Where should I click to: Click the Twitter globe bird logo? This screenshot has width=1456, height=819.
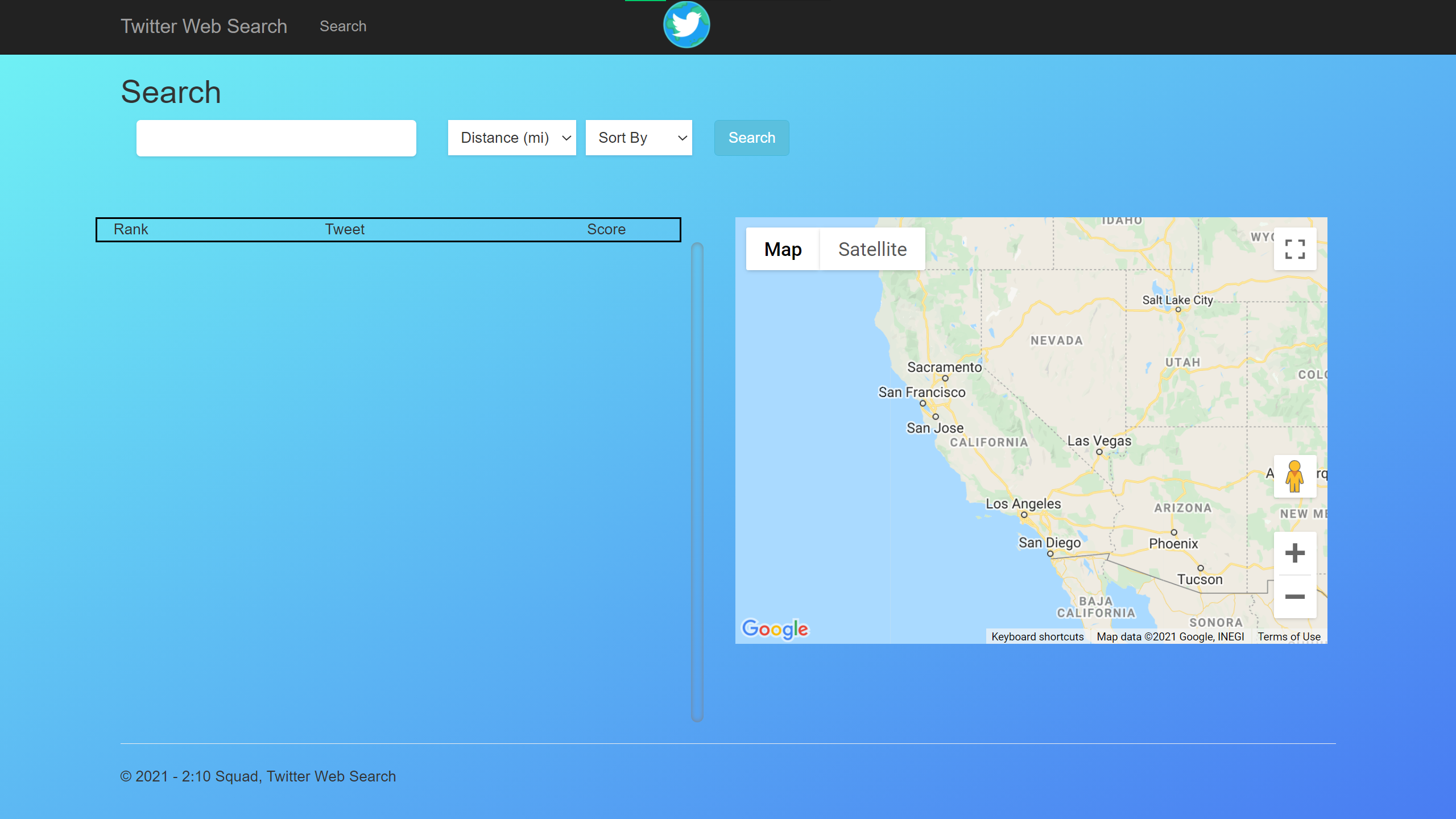(686, 25)
